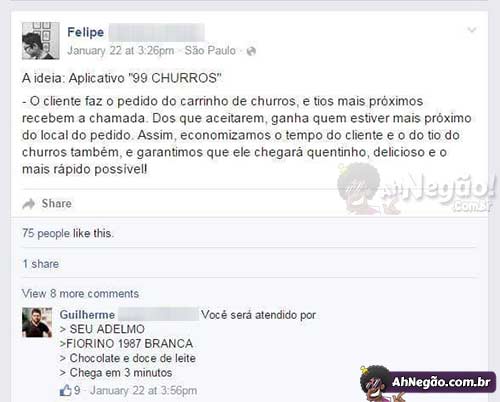Click the 9 likes count on comment
This screenshot has width=500, height=402.
(77, 390)
